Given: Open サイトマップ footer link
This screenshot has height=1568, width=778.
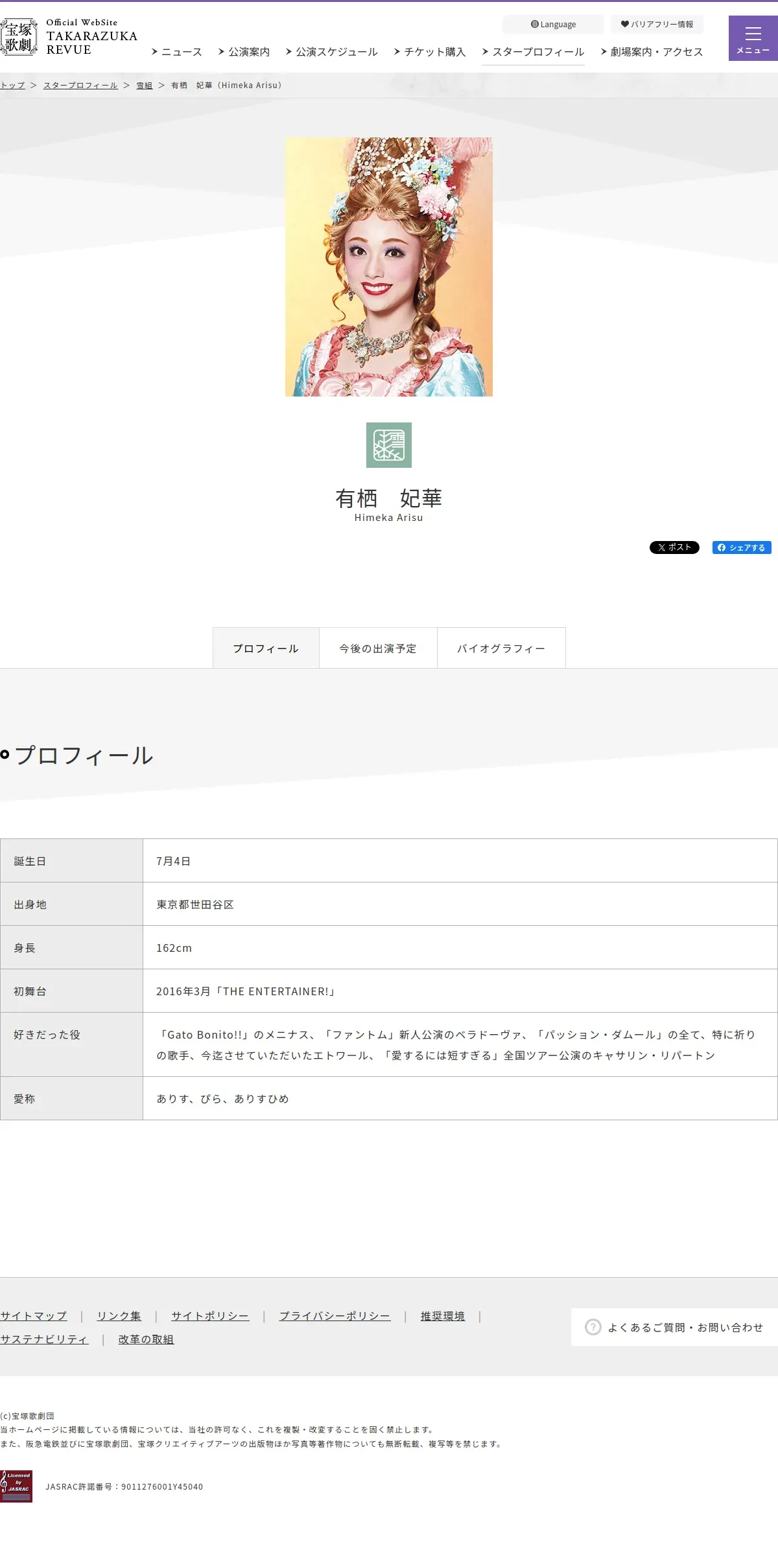Looking at the screenshot, I should [x=34, y=1316].
